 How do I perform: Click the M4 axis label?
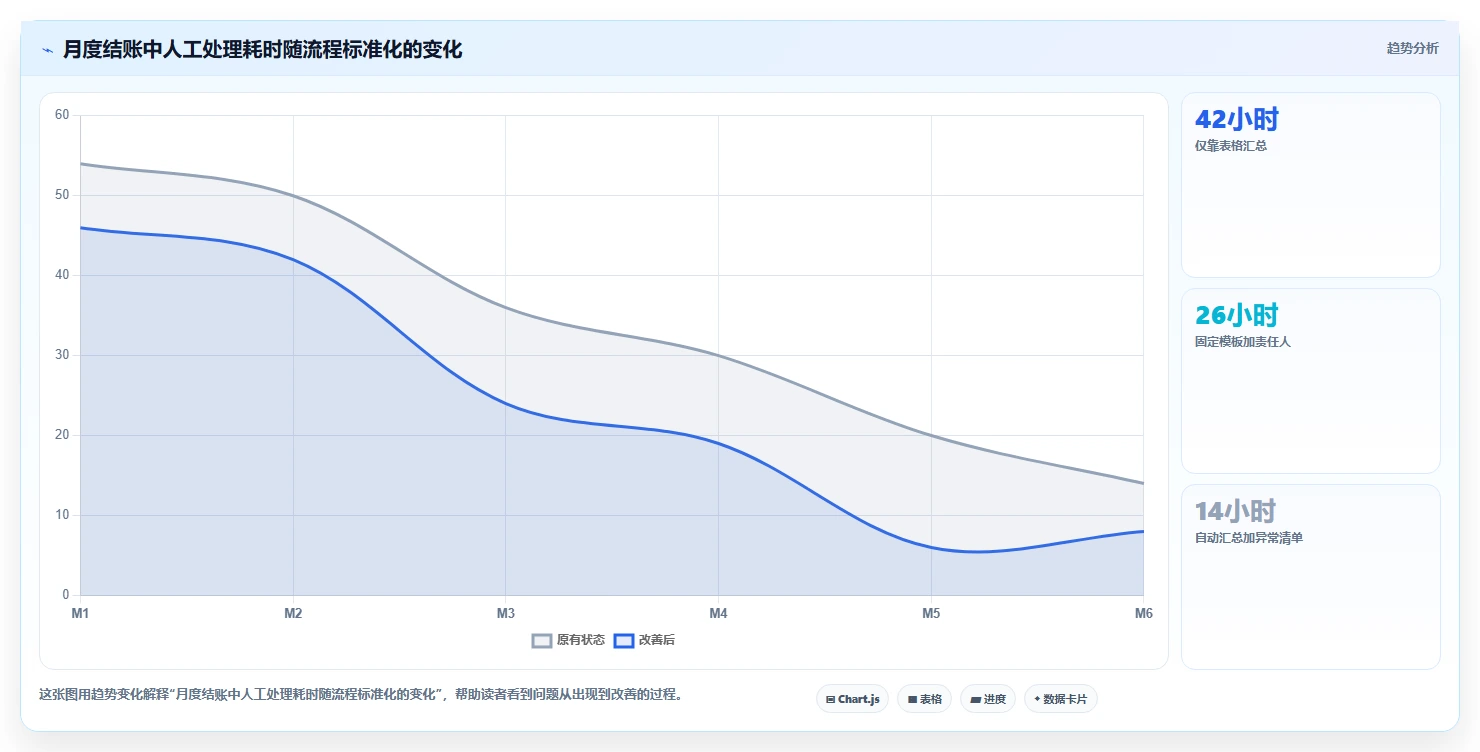(x=718, y=613)
